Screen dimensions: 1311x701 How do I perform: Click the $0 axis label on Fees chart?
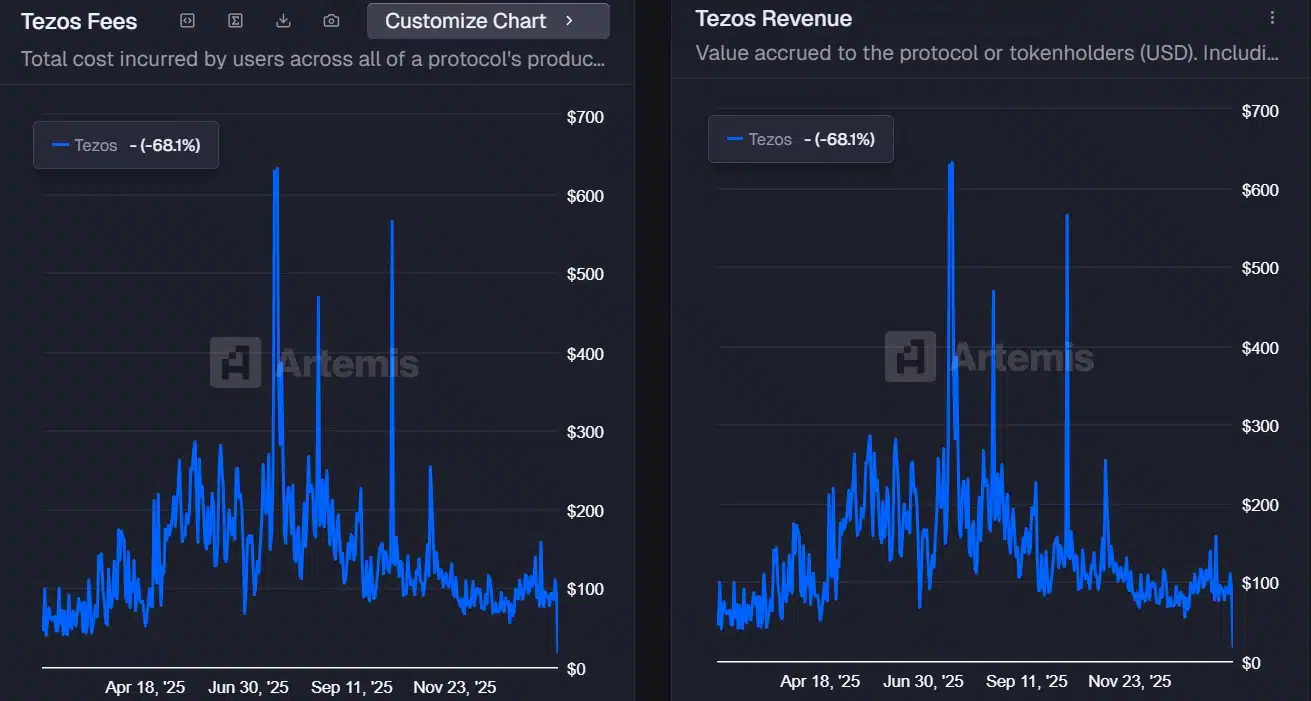point(576,669)
